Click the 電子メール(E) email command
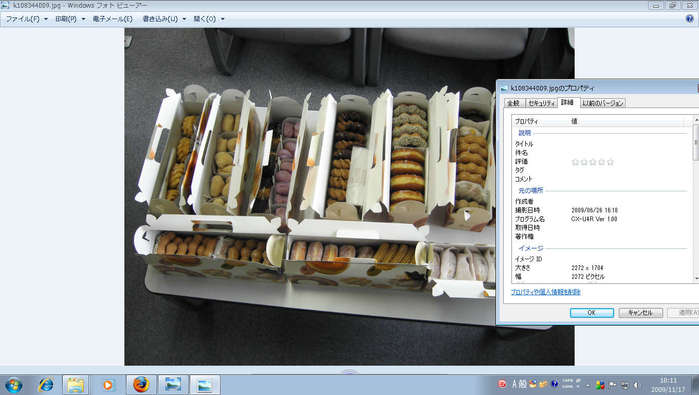The height and width of the screenshot is (395, 699). pos(112,19)
